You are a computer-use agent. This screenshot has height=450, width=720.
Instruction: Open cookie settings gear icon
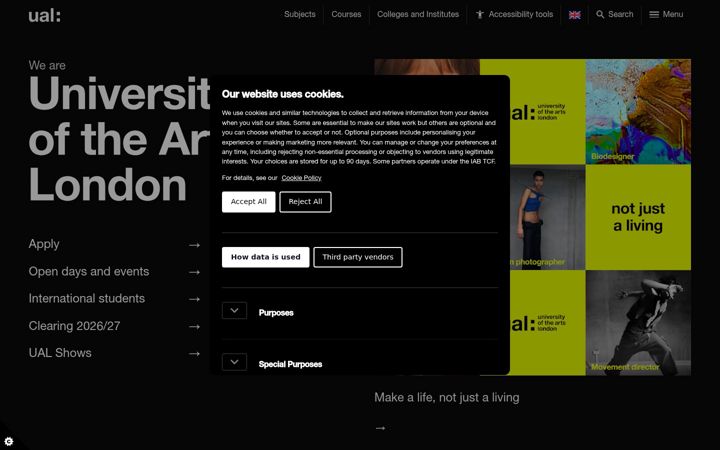[x=9, y=442]
